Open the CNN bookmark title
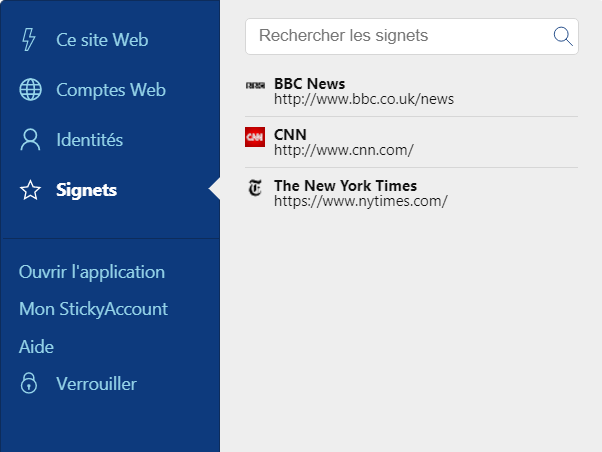This screenshot has width=602, height=452. [290, 135]
